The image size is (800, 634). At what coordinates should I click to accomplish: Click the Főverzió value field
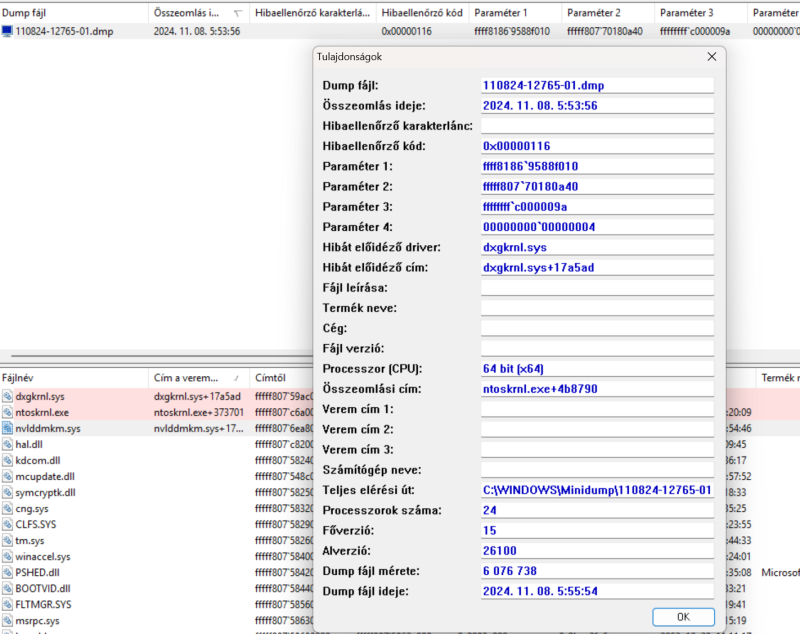[597, 530]
